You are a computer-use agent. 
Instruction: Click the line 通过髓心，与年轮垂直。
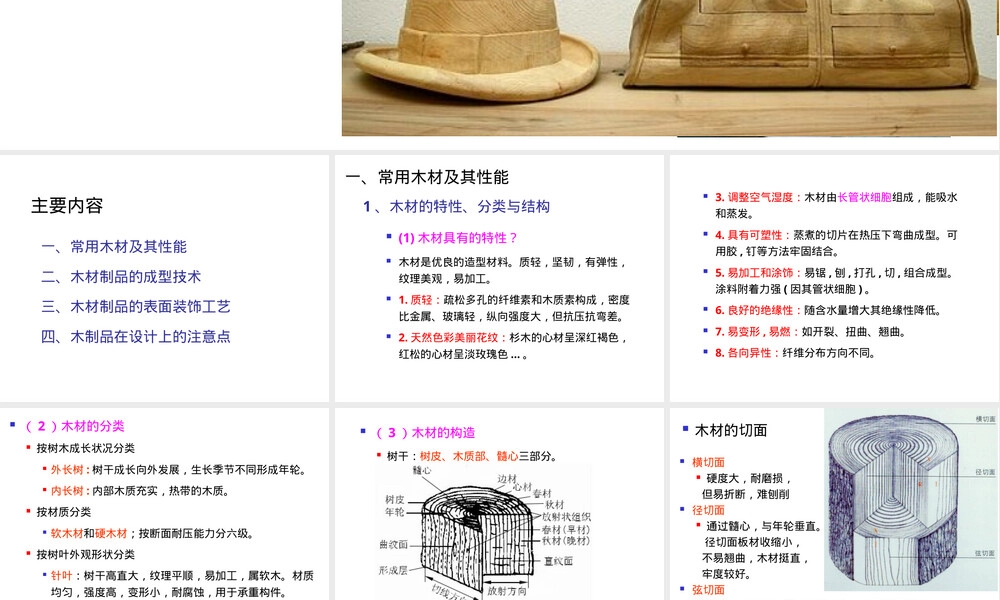tap(765, 526)
